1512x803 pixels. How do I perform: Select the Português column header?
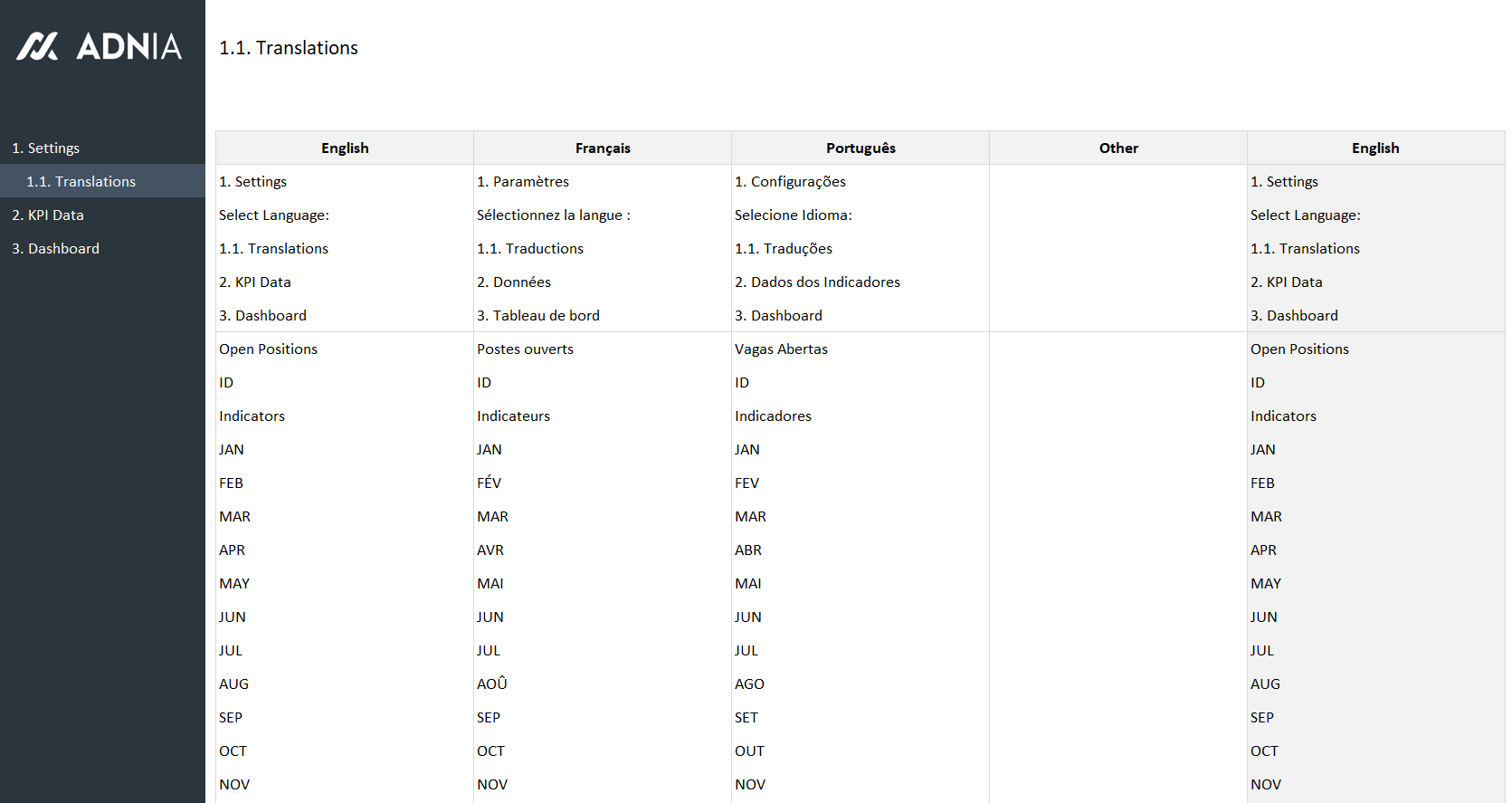click(x=861, y=148)
